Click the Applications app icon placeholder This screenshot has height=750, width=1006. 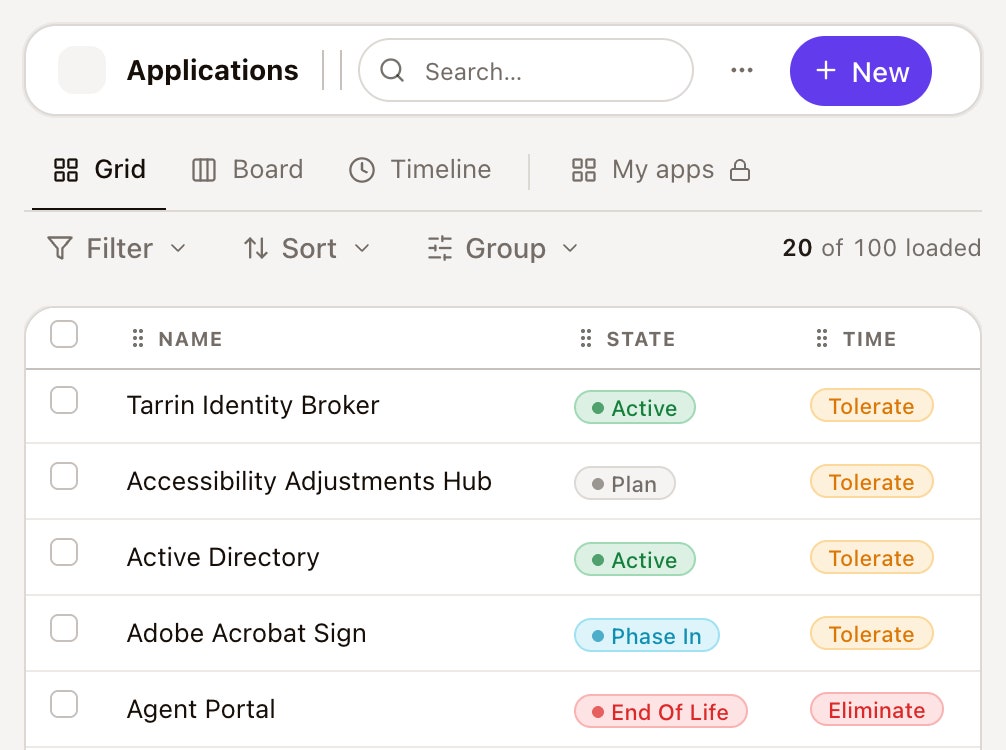[x=81, y=70]
